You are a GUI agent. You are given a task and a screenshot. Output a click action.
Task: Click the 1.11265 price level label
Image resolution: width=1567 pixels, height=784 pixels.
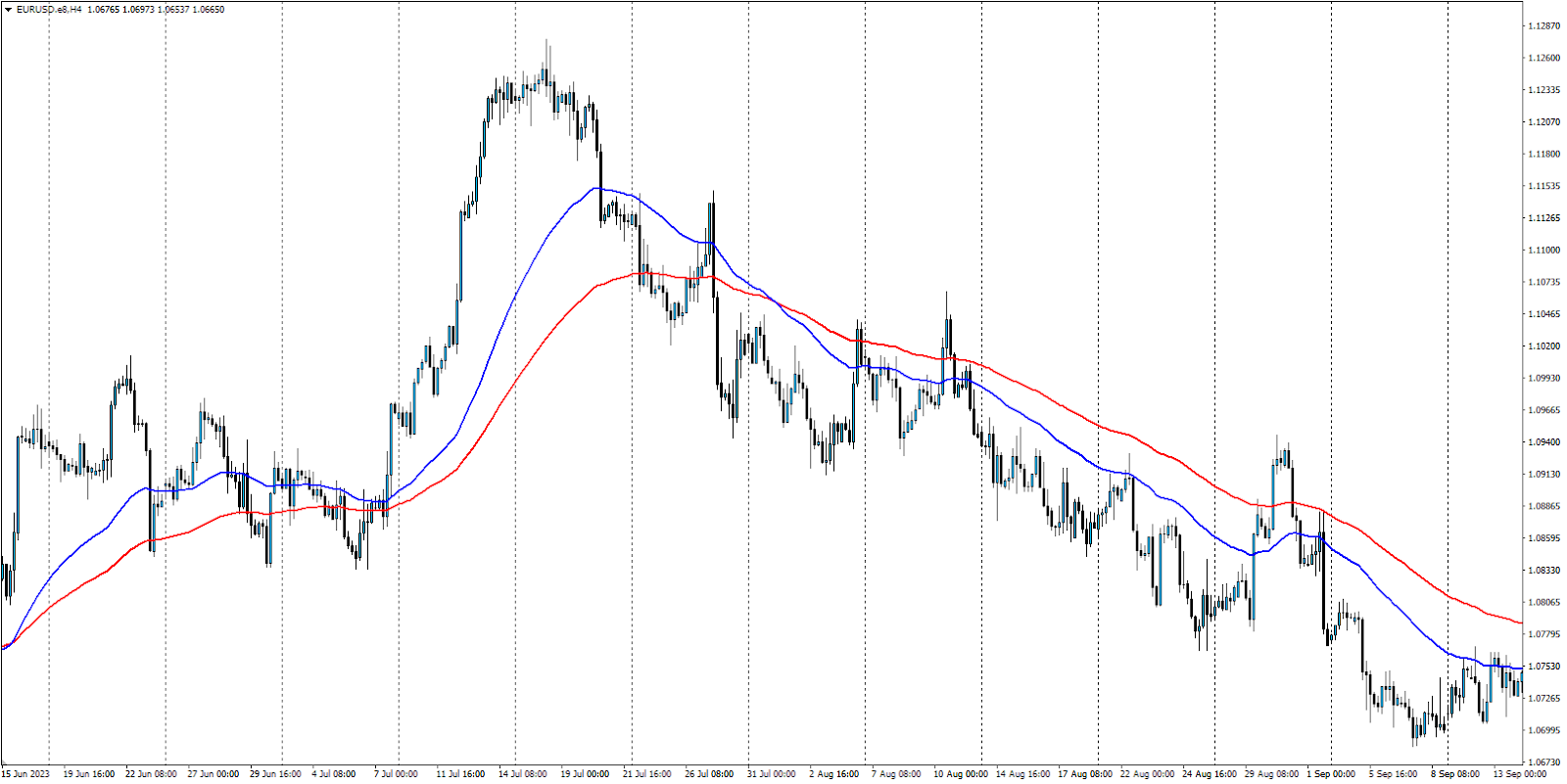(x=1544, y=218)
